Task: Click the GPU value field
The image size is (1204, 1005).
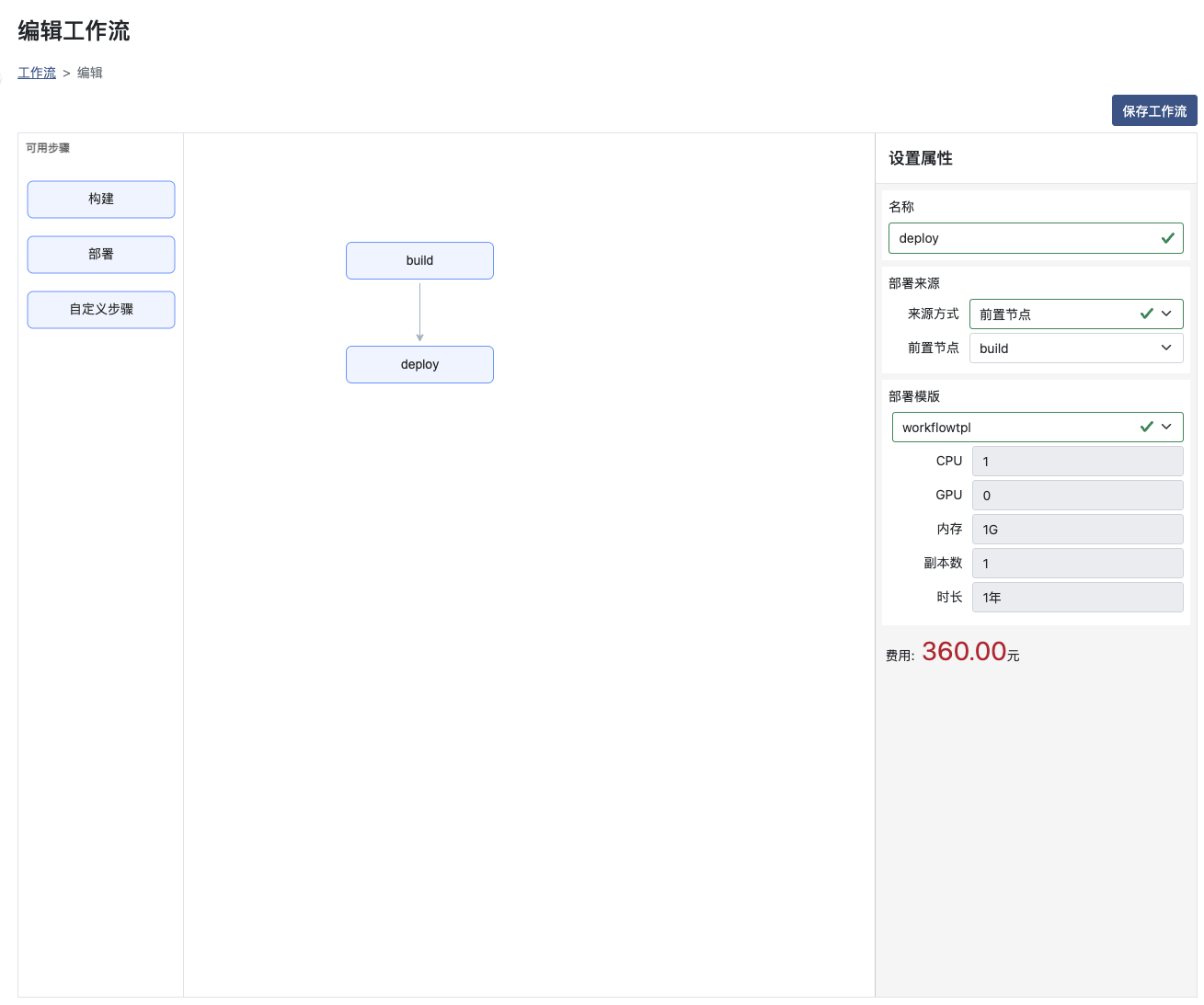Action: point(1077,496)
